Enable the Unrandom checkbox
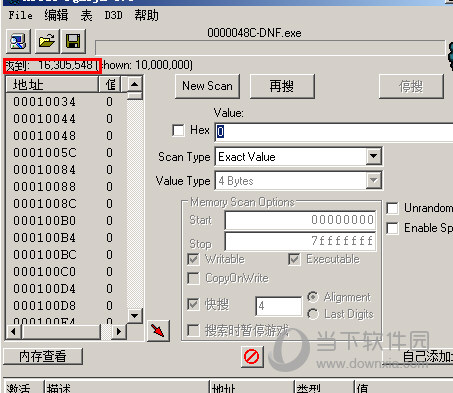 point(392,208)
